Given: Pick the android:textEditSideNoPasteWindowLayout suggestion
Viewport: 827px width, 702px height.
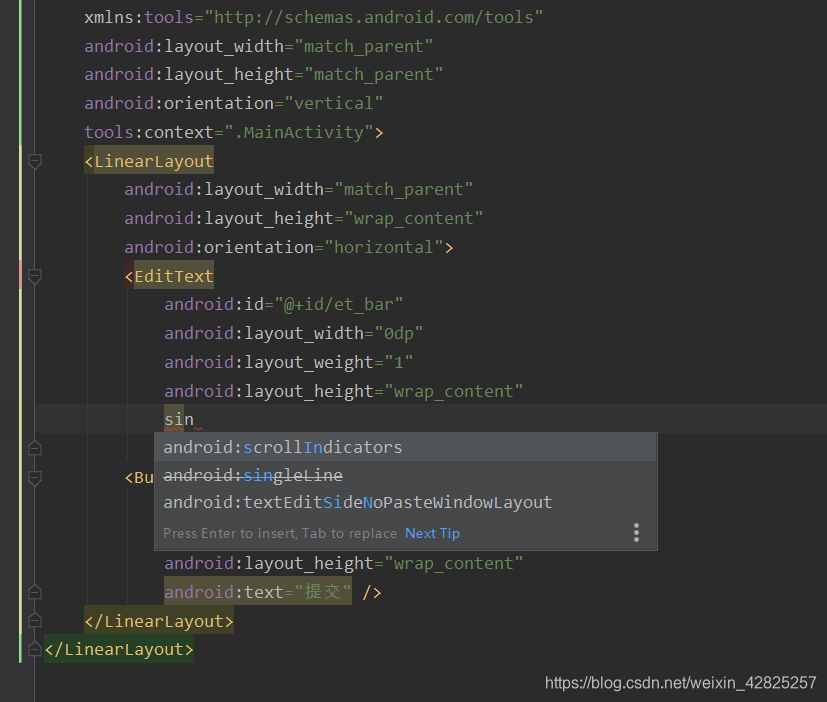Looking at the screenshot, I should pos(405,503).
